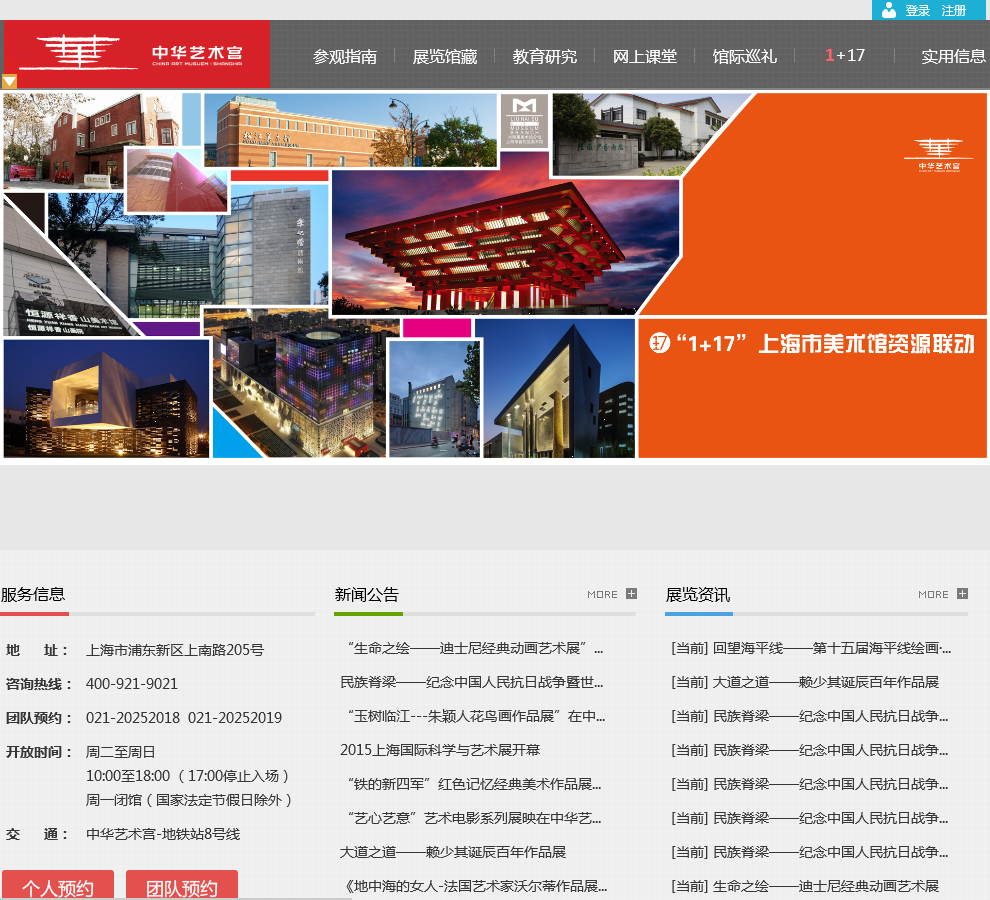This screenshot has width=990, height=900.
Task: Open the 馆际巡礼 menu
Action: pyautogui.click(x=744, y=57)
